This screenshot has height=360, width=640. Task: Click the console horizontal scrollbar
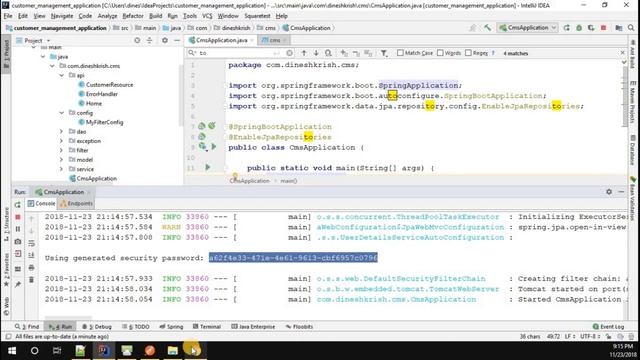(69, 318)
